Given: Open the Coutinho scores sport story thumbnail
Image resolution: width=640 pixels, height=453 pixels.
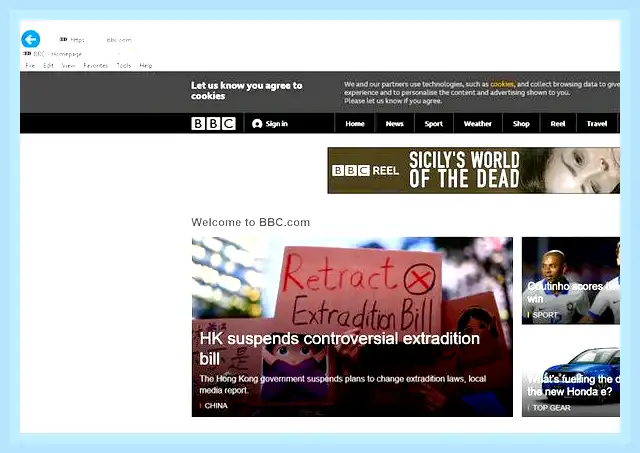Looking at the screenshot, I should coord(571,281).
